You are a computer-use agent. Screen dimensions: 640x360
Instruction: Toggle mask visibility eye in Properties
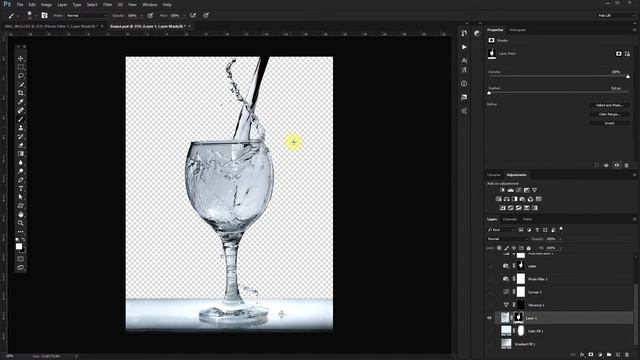coord(617,165)
